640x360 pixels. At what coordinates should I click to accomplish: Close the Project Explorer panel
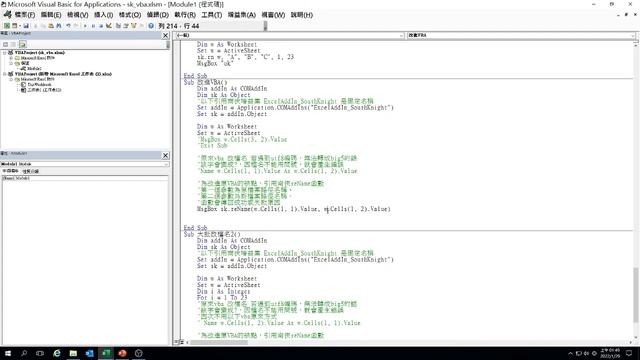pyautogui.click(x=165, y=36)
